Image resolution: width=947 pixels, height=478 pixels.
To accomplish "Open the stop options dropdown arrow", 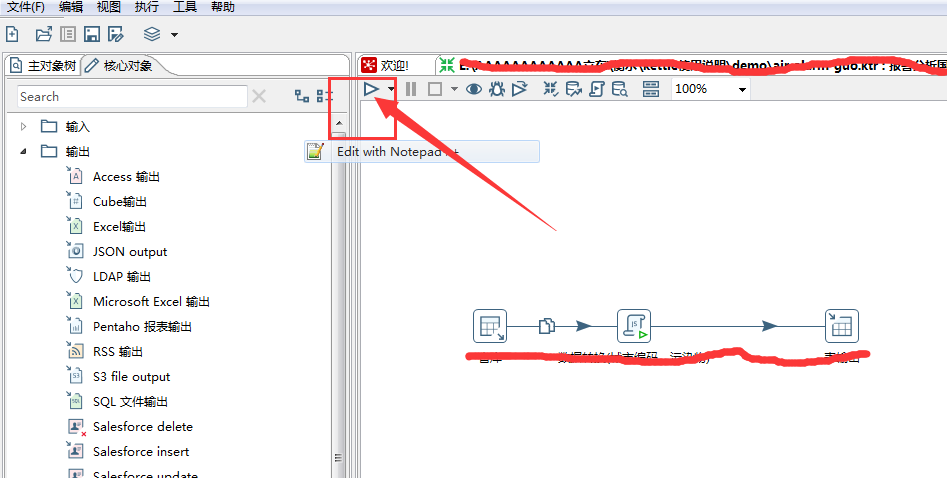I will [454, 89].
